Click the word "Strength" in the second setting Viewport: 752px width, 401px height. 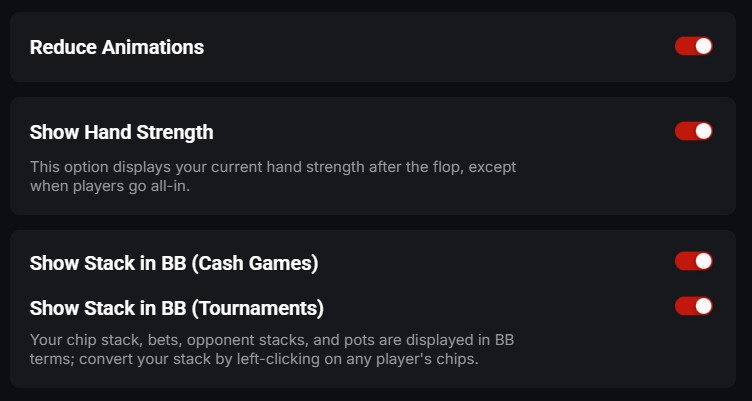point(176,132)
